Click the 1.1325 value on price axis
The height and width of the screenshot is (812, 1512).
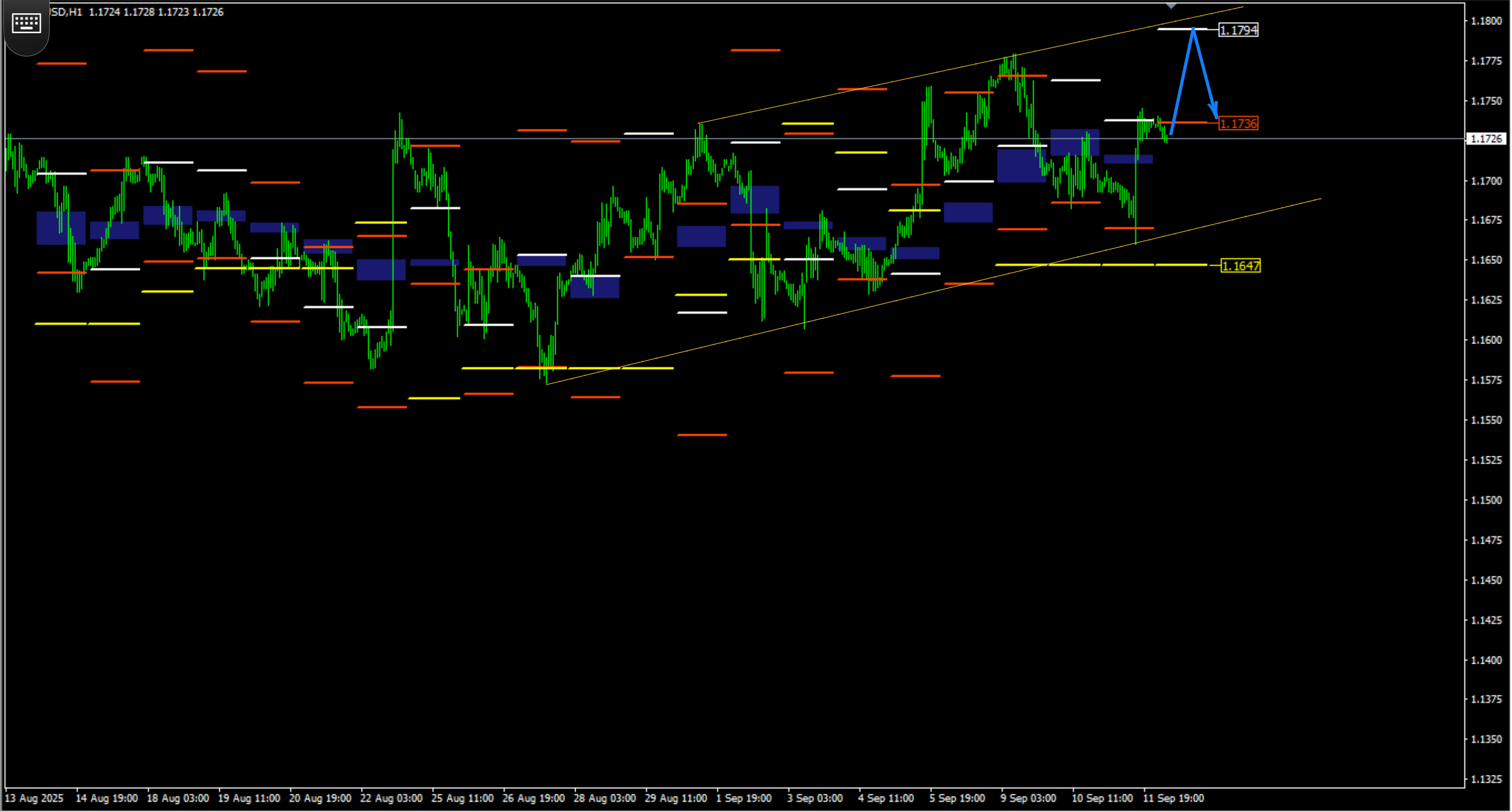click(x=1486, y=779)
